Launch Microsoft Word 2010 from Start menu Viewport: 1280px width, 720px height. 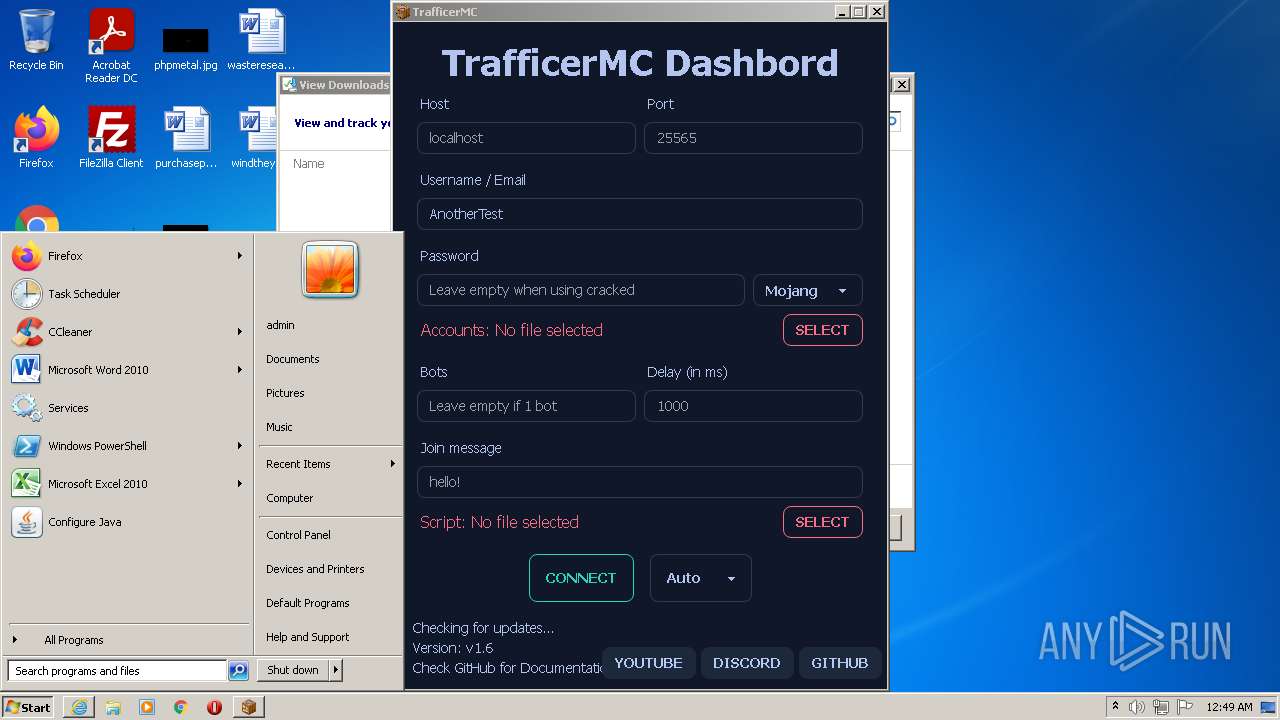[x=127, y=370]
